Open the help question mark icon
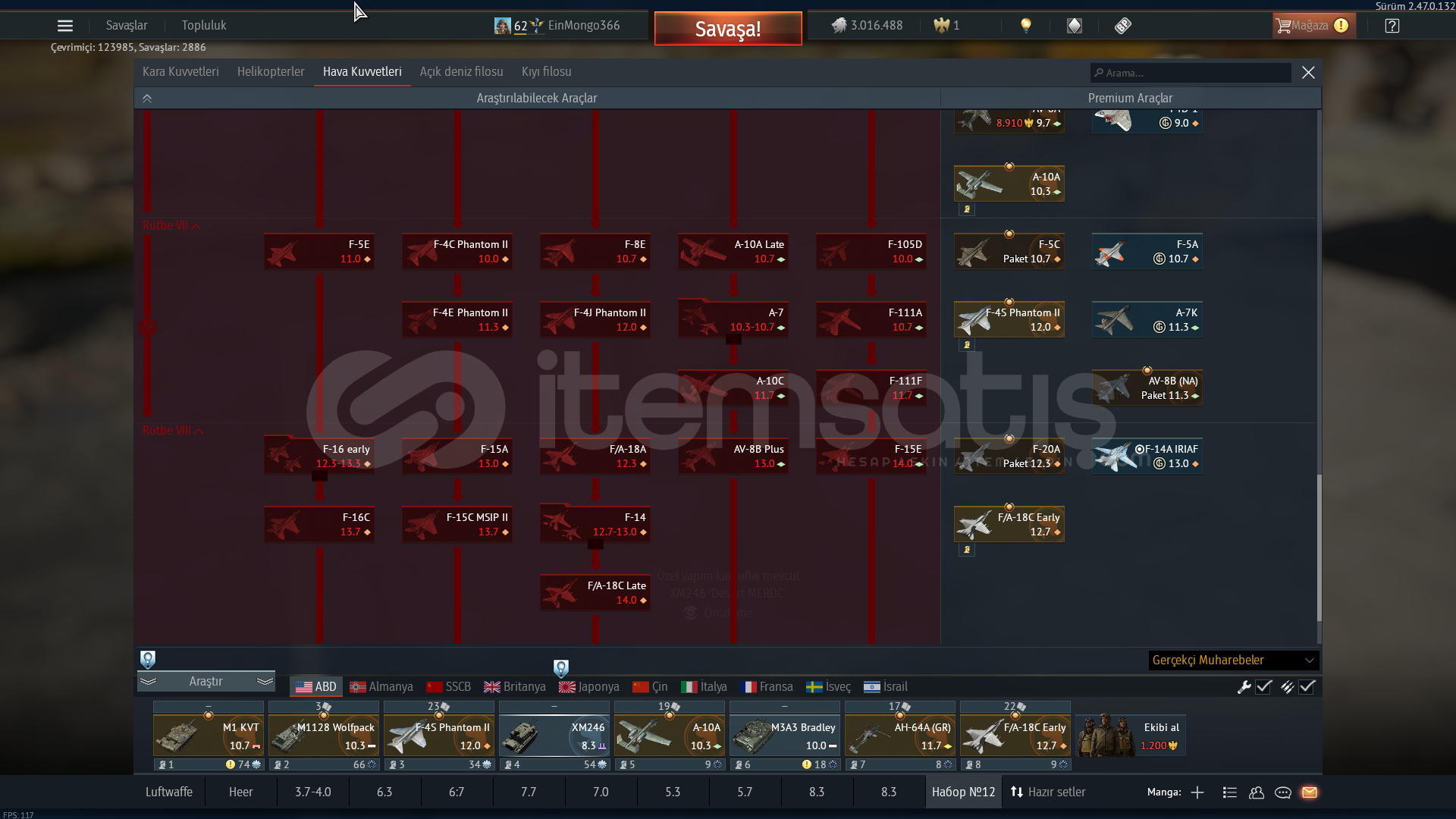 (x=1392, y=26)
